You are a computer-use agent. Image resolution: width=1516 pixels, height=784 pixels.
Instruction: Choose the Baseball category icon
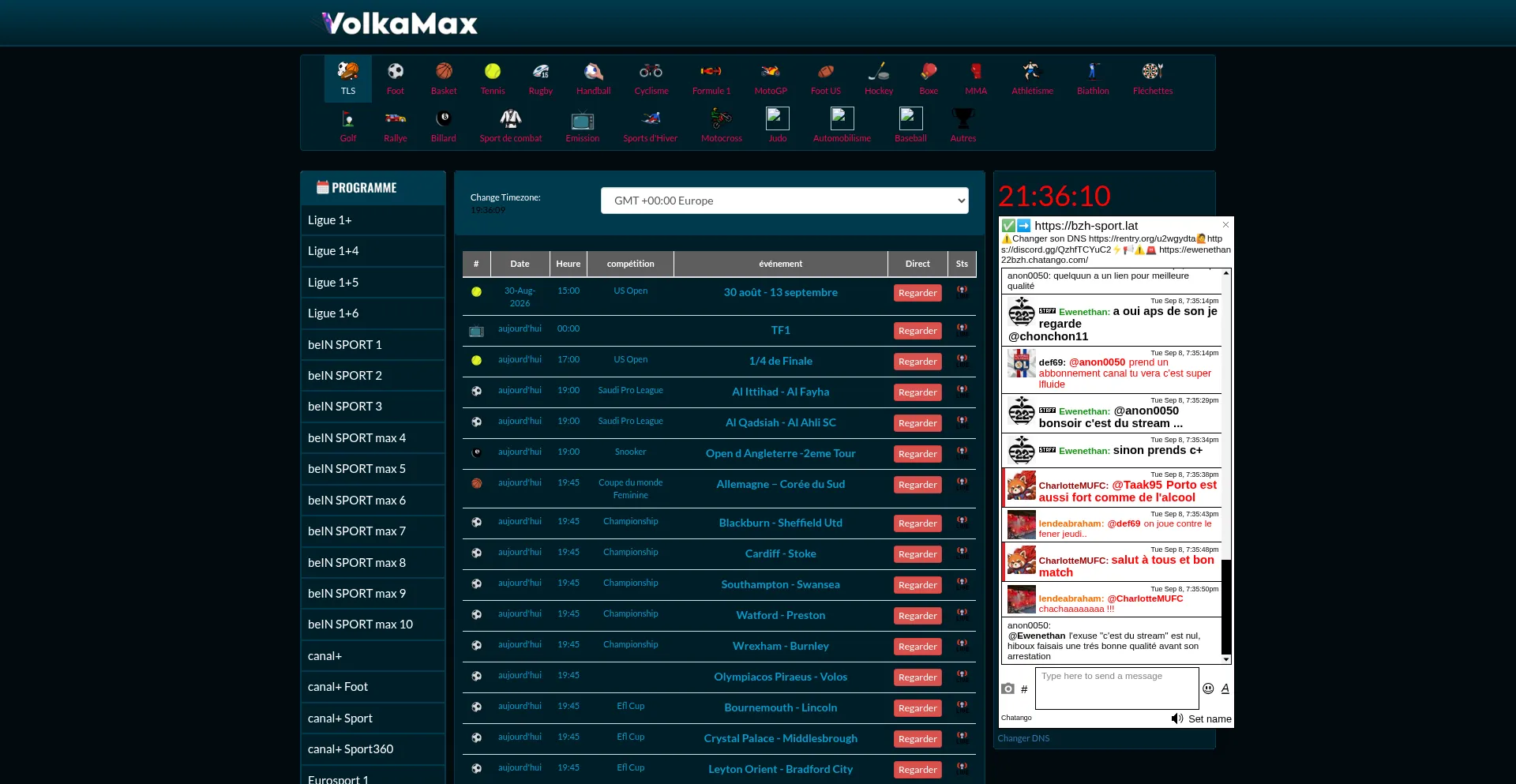[x=911, y=118]
